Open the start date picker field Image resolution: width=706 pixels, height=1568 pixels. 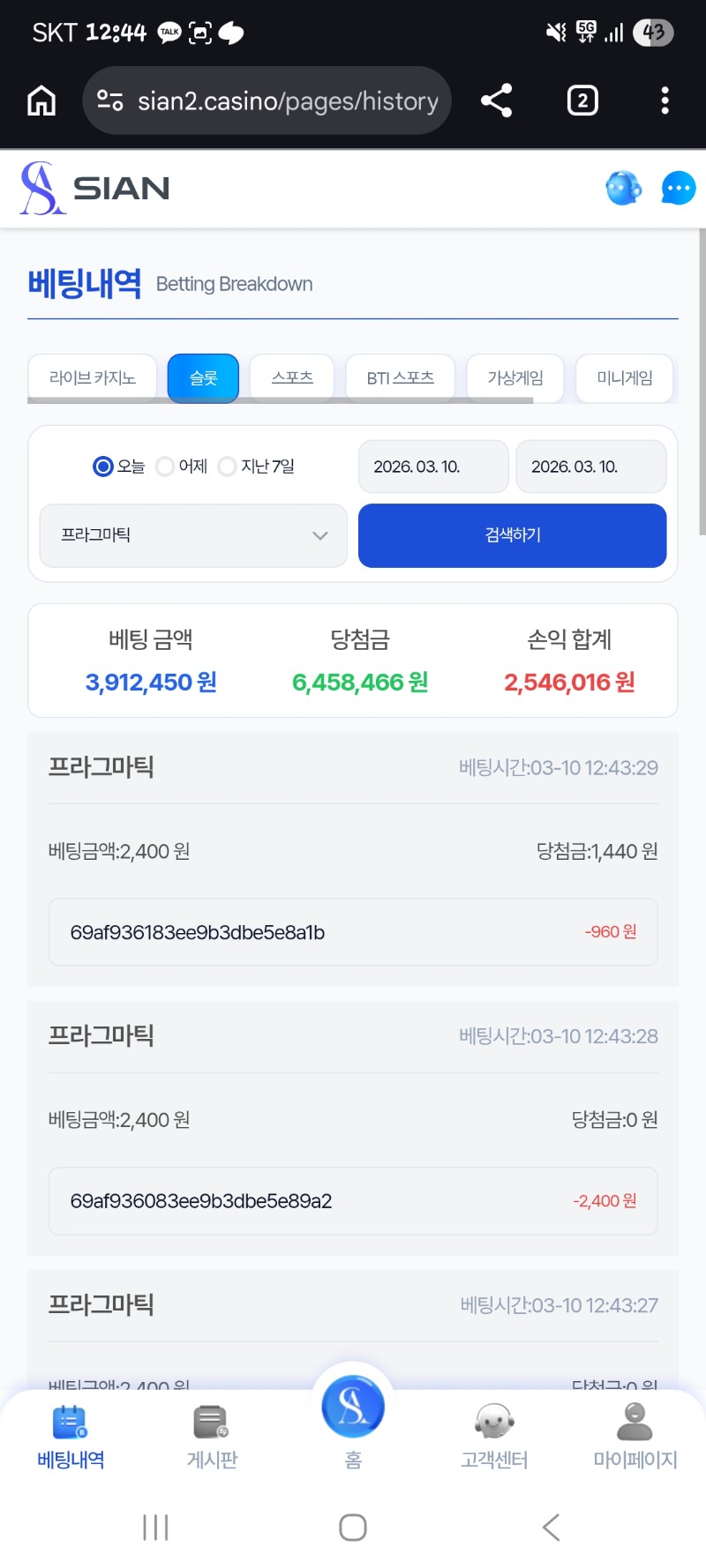(433, 467)
